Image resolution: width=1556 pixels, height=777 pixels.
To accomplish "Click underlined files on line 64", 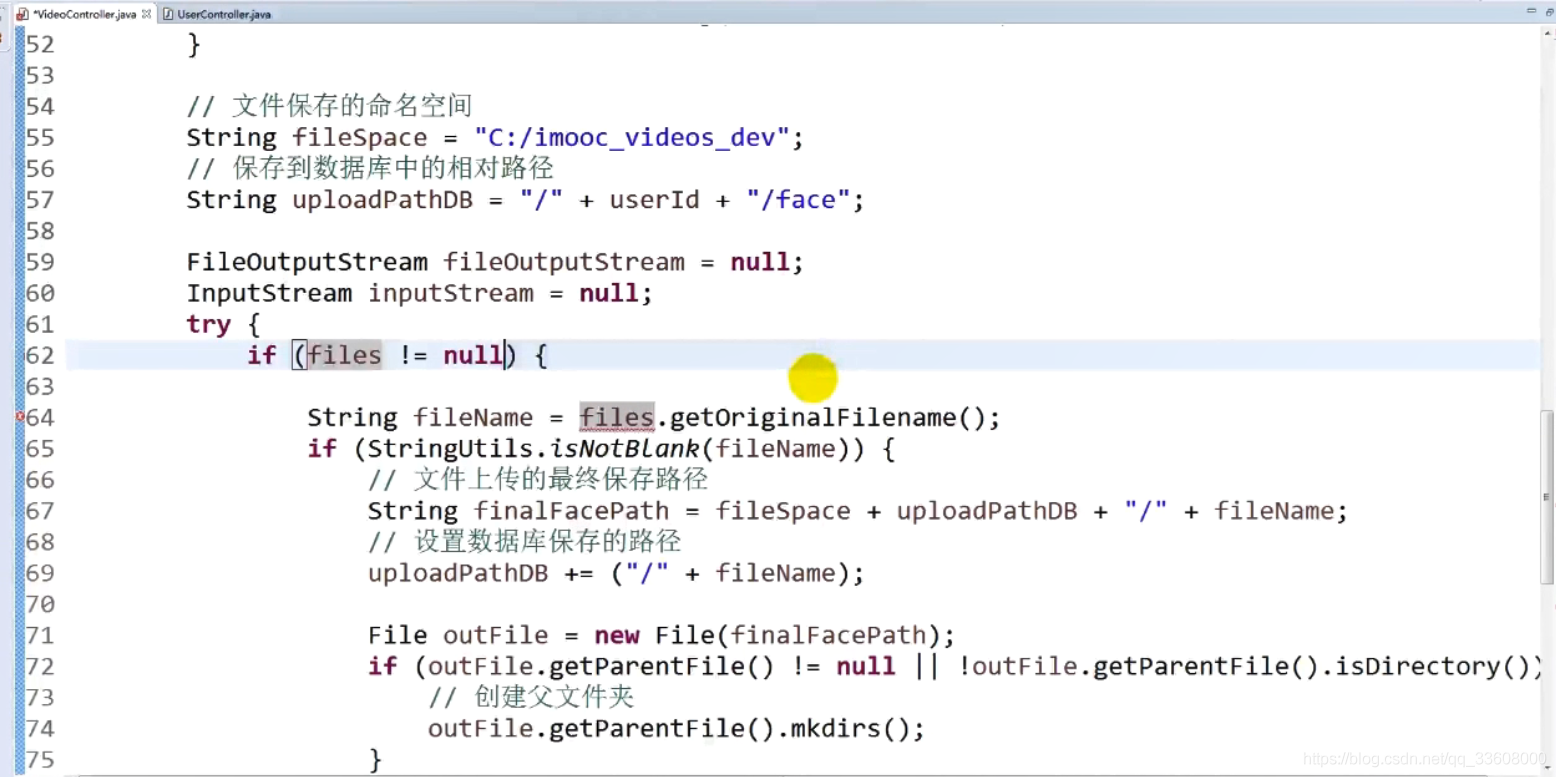I will point(616,417).
